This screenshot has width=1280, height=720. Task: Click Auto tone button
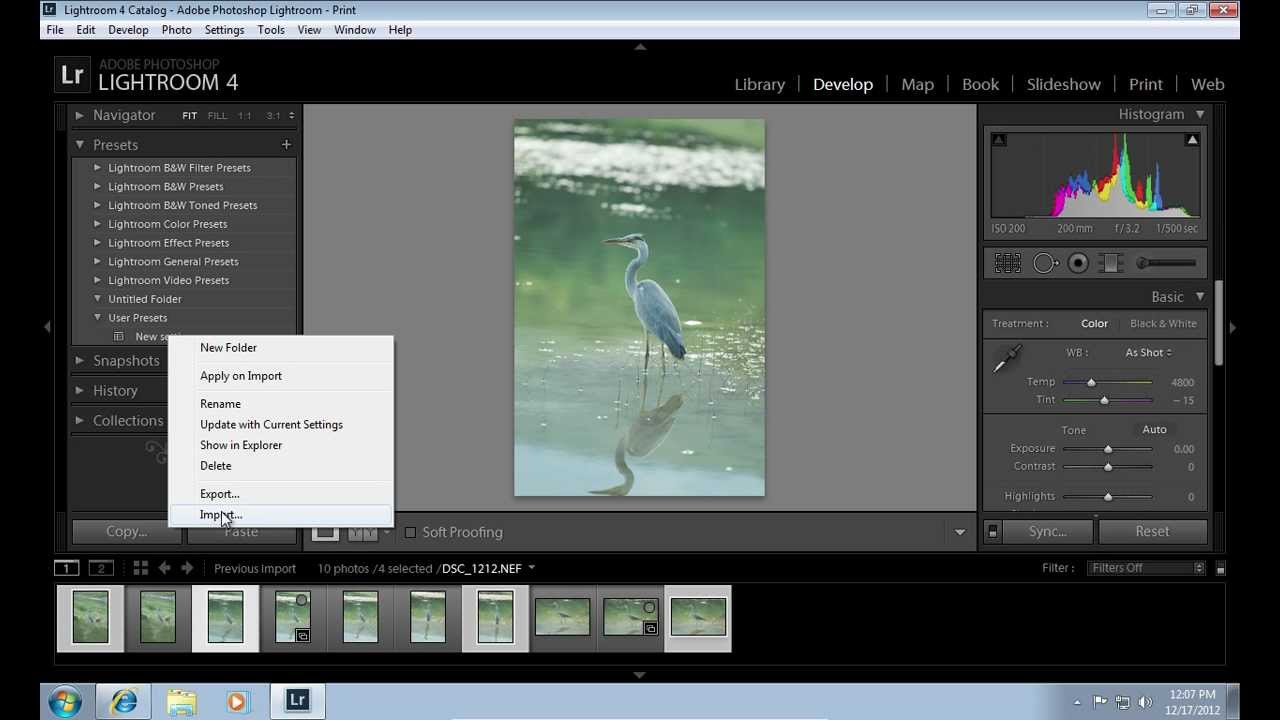point(1154,430)
